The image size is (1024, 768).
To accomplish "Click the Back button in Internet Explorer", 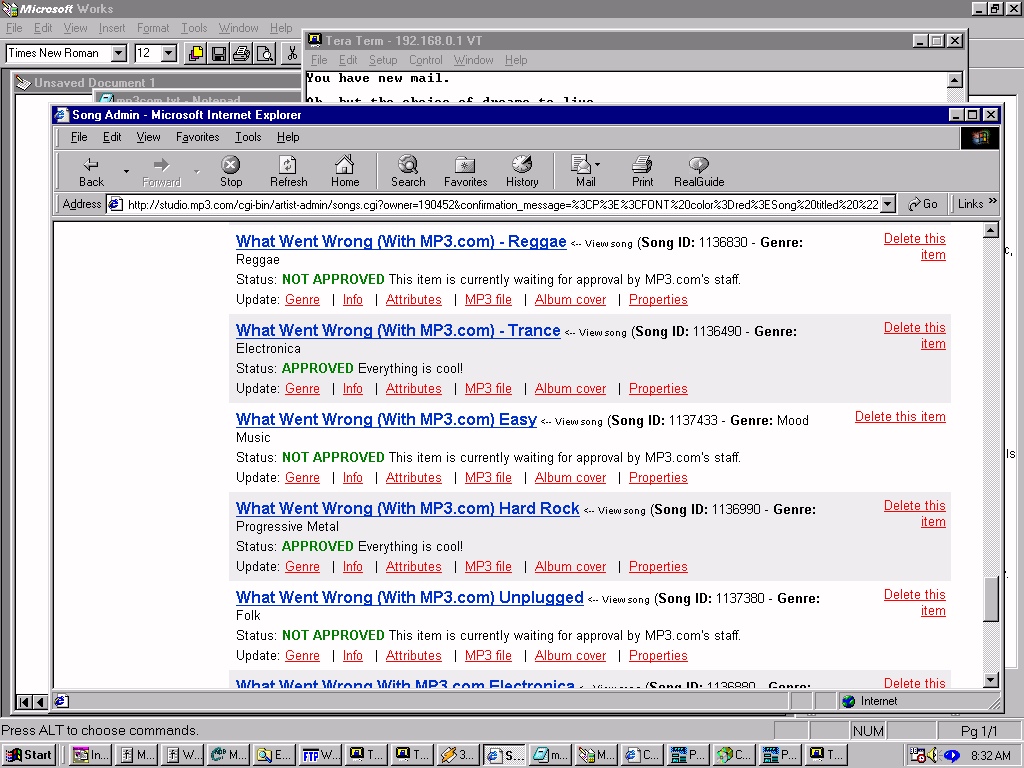I will 91,172.
